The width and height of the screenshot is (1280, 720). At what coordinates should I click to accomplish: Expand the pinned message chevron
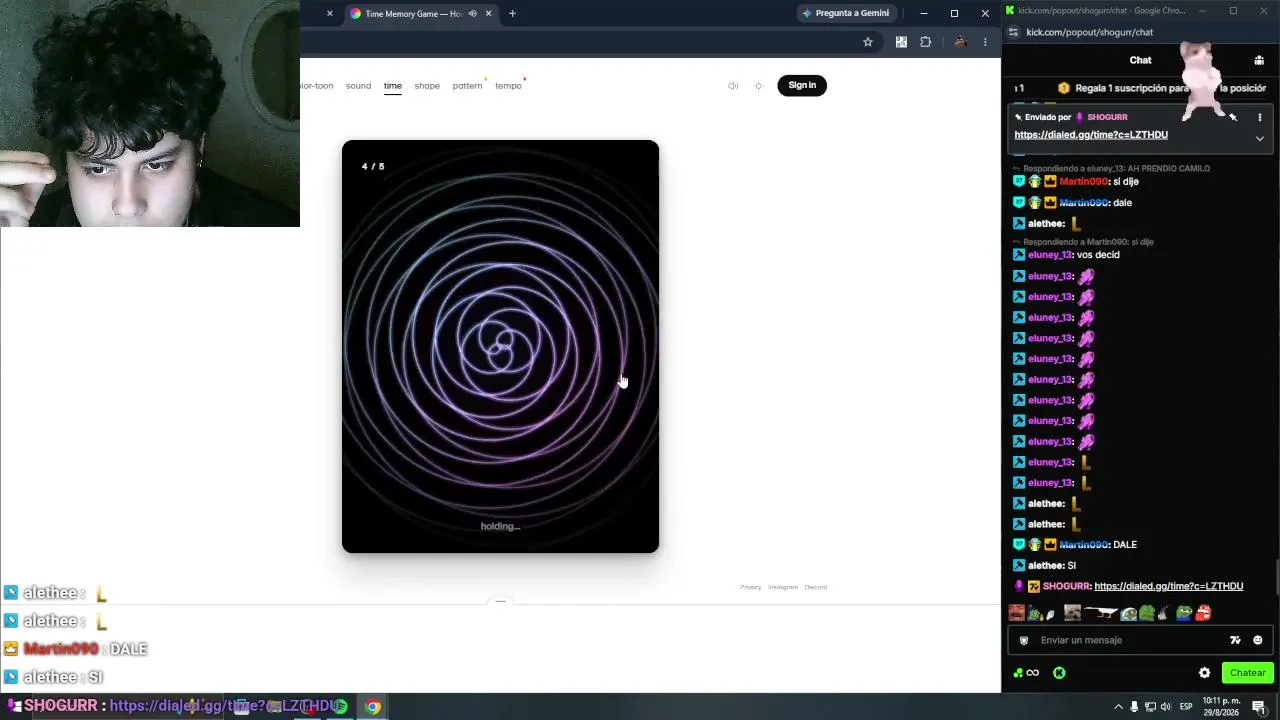(x=1259, y=138)
